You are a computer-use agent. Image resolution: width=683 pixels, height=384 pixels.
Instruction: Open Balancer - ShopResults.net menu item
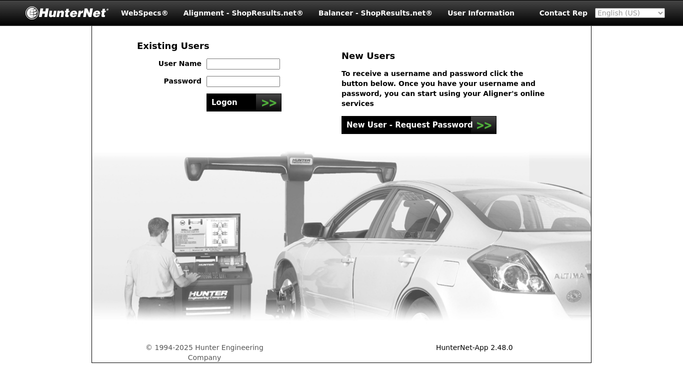375,13
